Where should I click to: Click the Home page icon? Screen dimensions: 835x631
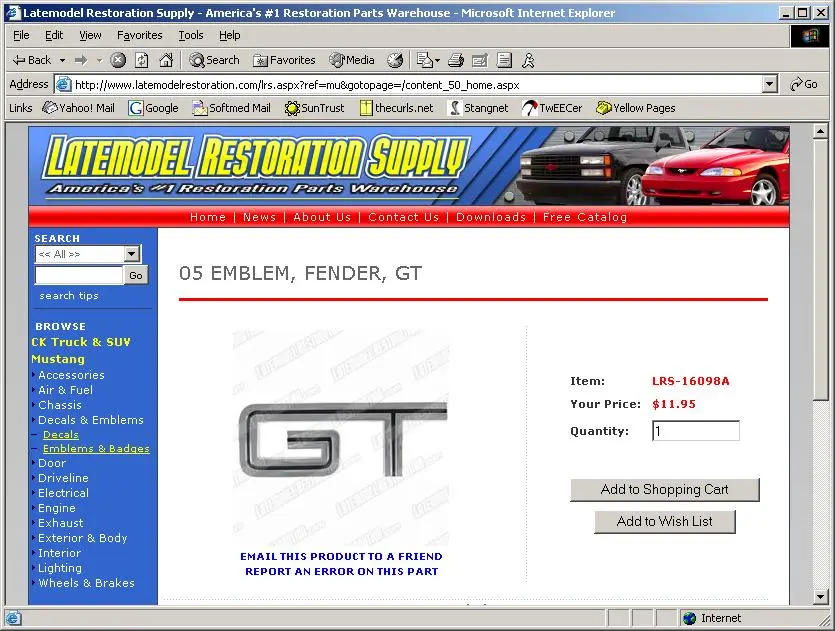click(x=166, y=60)
